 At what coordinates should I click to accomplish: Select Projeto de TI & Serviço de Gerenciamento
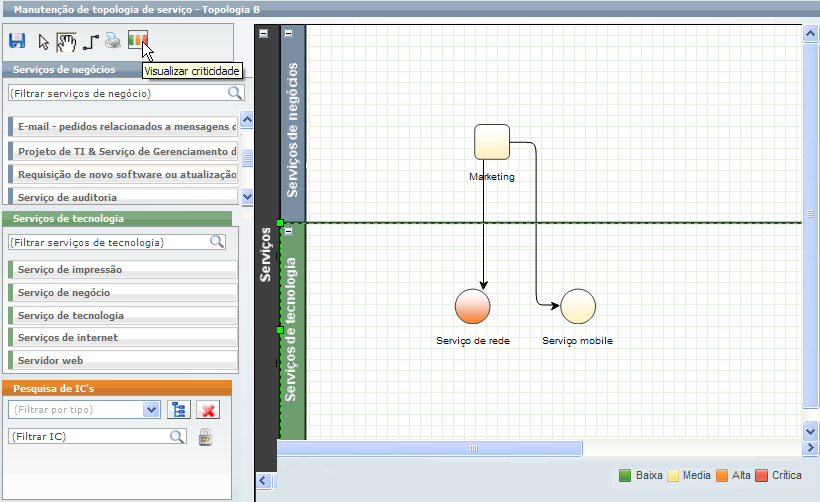point(123,151)
